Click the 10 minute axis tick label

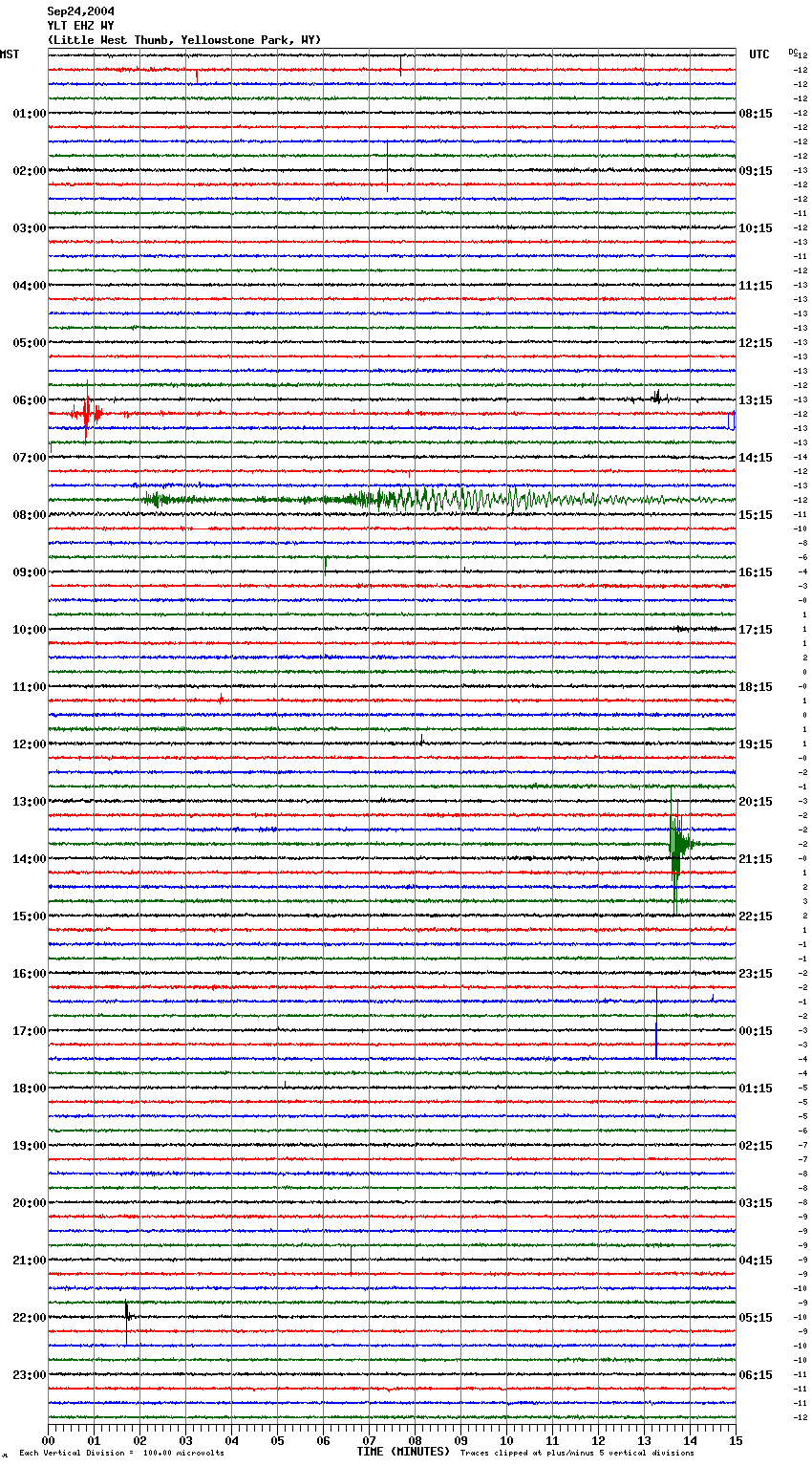[x=507, y=1440]
